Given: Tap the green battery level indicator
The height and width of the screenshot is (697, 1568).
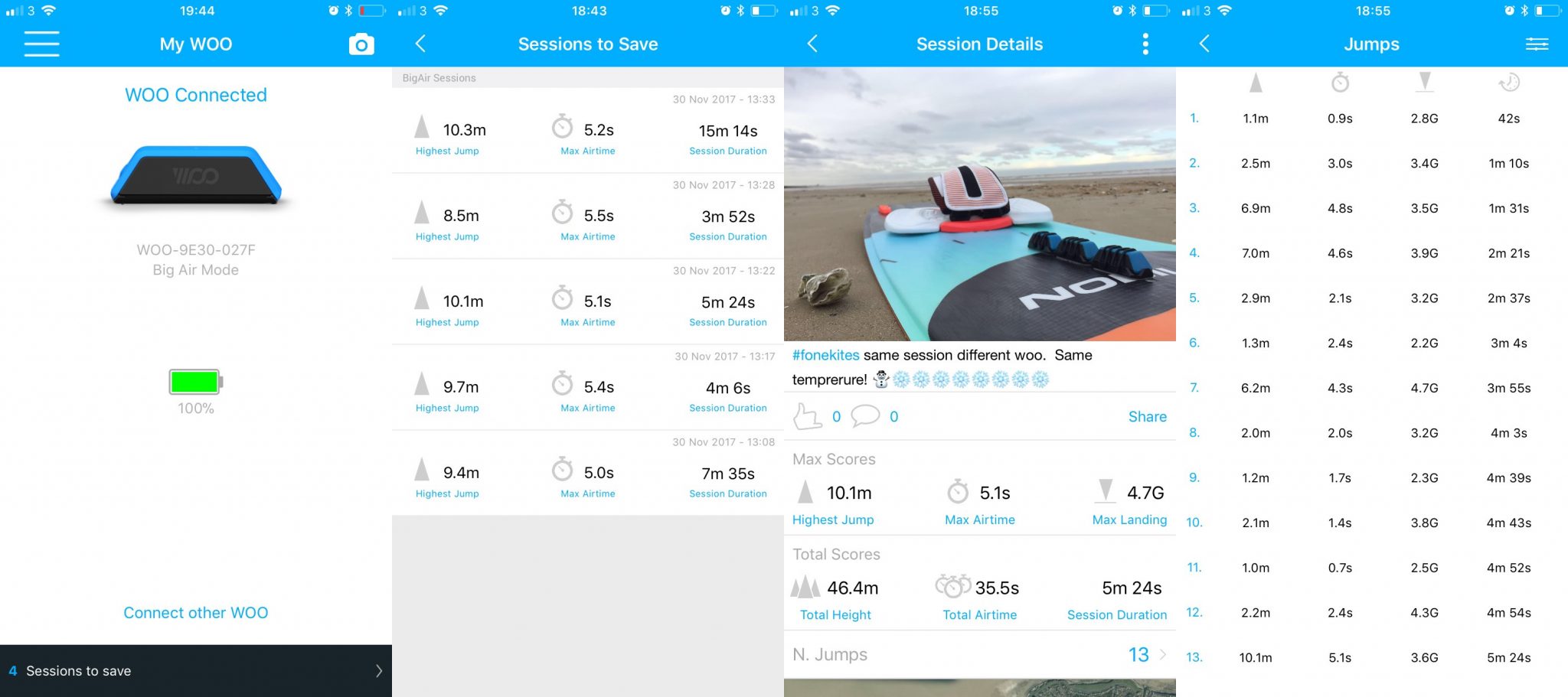Looking at the screenshot, I should click(x=196, y=381).
